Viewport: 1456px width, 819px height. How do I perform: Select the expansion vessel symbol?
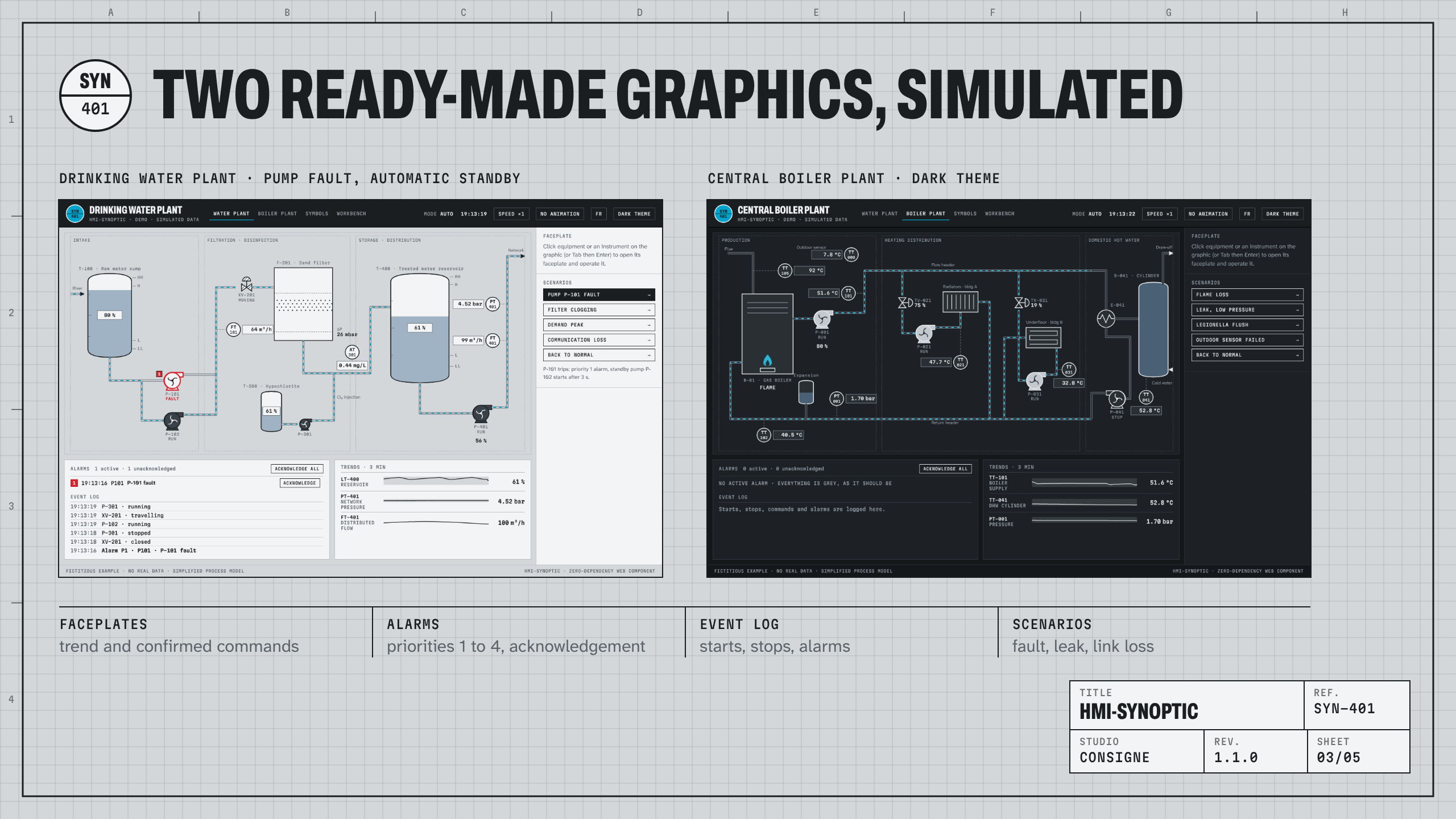(x=806, y=392)
